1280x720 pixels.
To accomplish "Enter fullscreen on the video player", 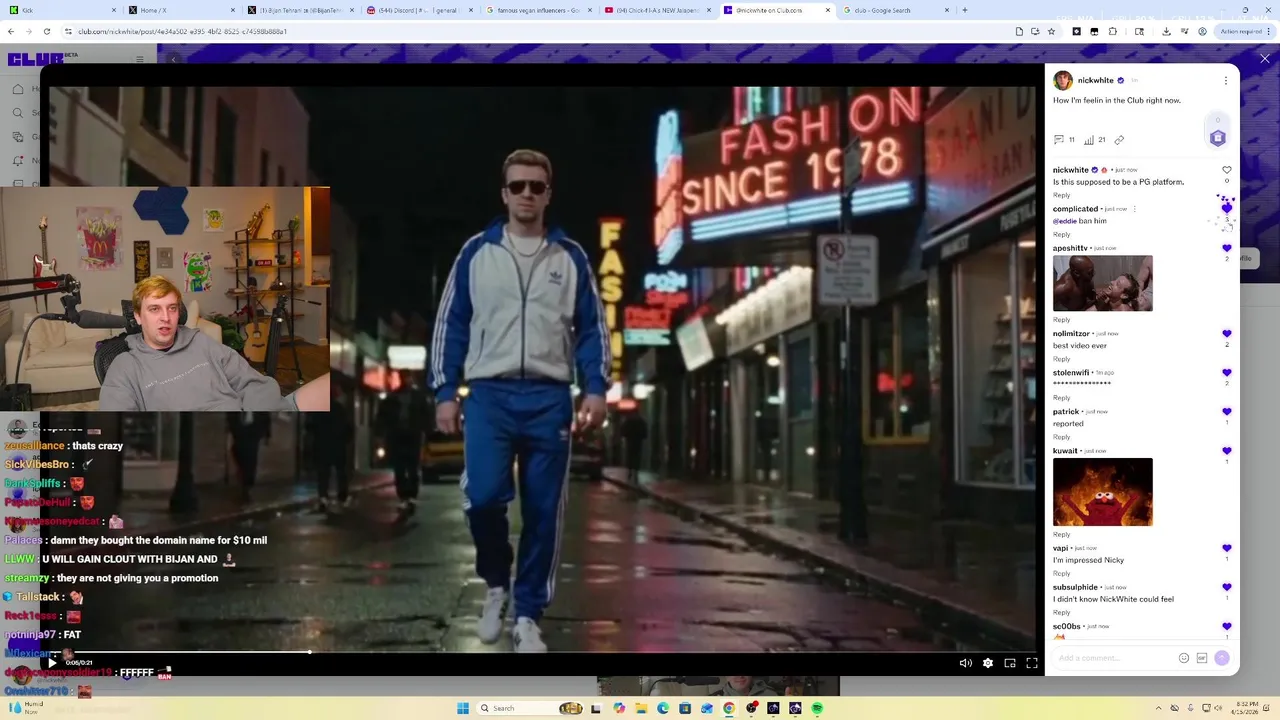I will coord(1032,663).
